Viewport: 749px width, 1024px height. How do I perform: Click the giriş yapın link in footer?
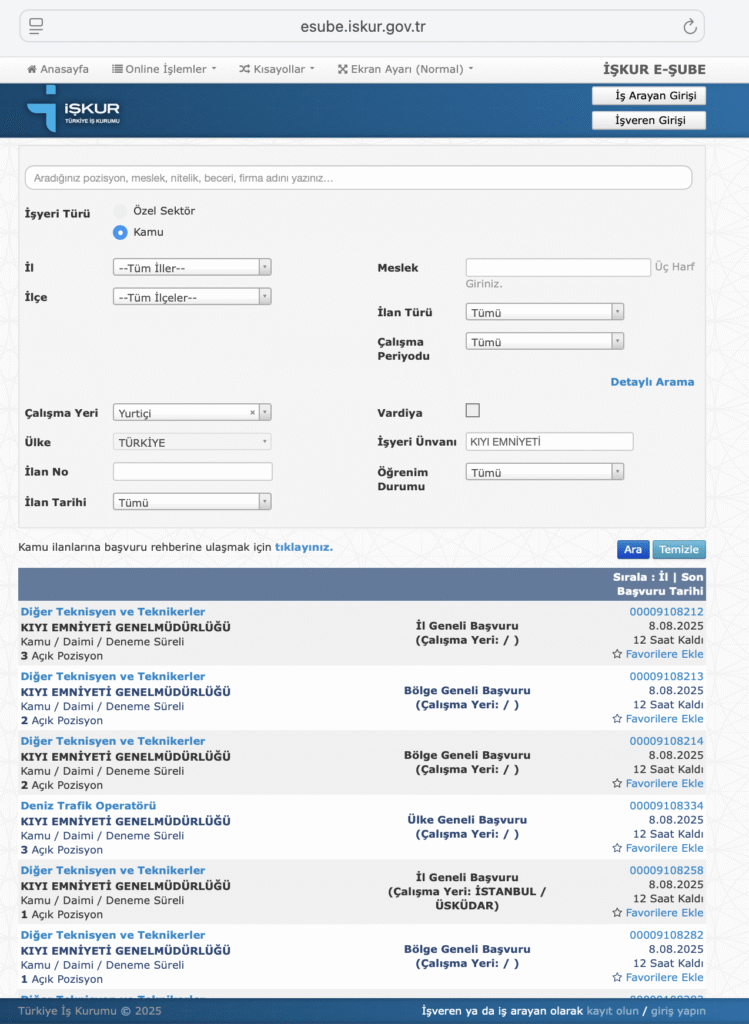(x=678, y=1011)
